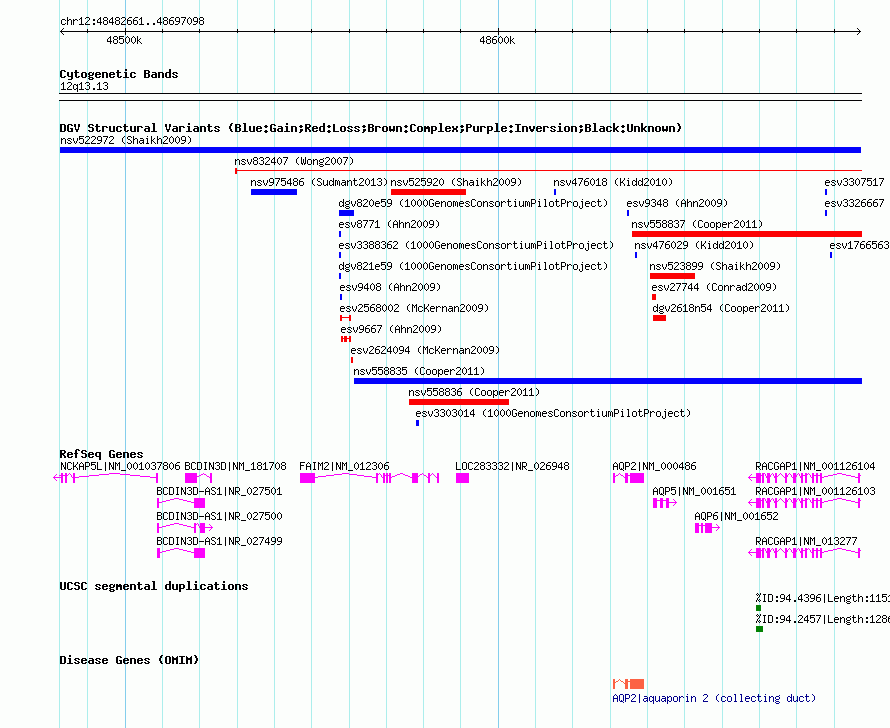The width and height of the screenshot is (890, 728).
Task: Open esv1766563 variant label
Action: (x=859, y=245)
